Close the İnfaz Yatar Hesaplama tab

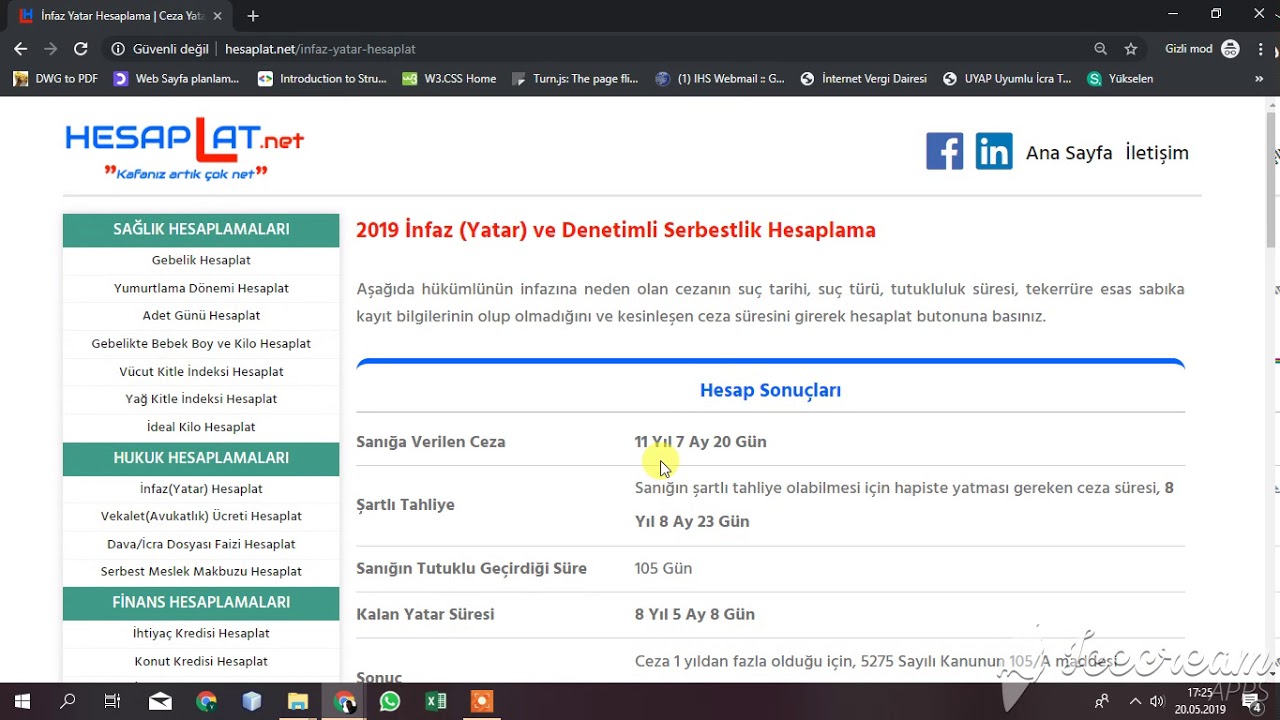218,16
